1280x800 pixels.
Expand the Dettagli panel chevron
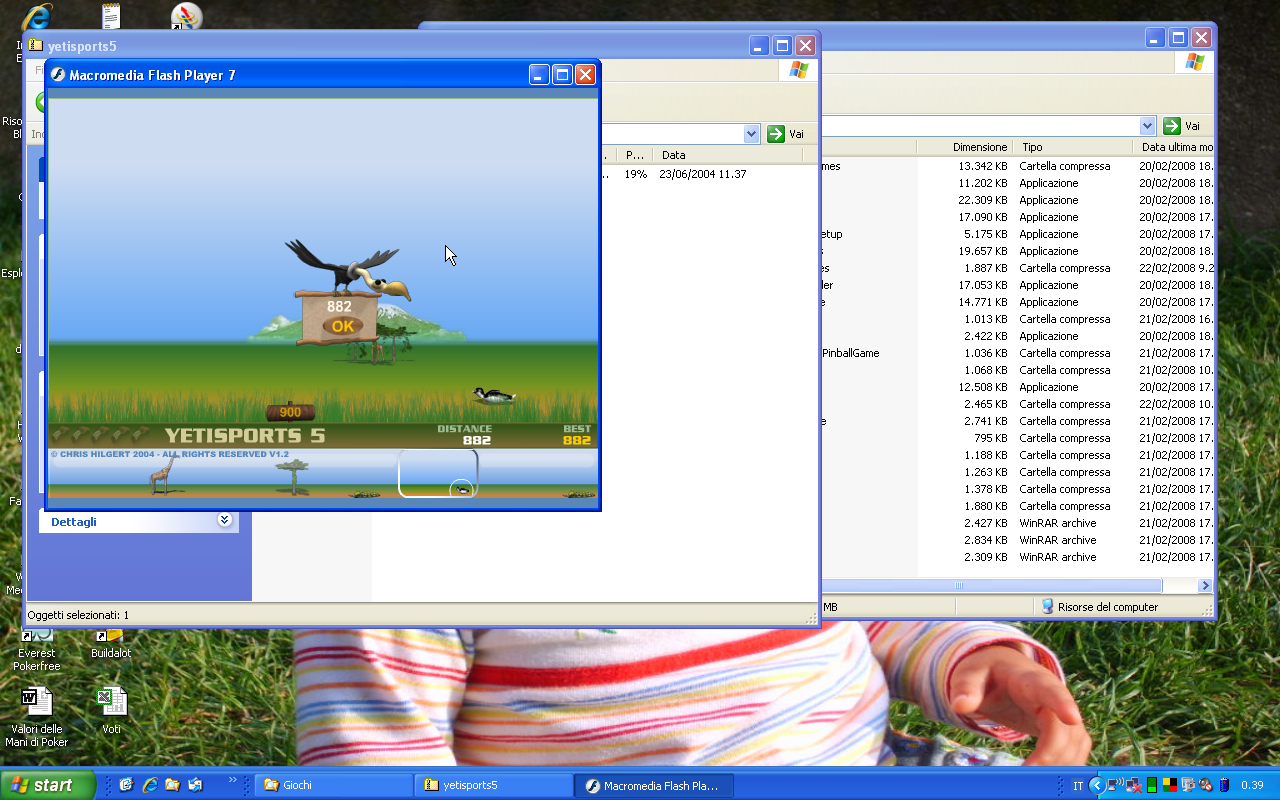224,520
